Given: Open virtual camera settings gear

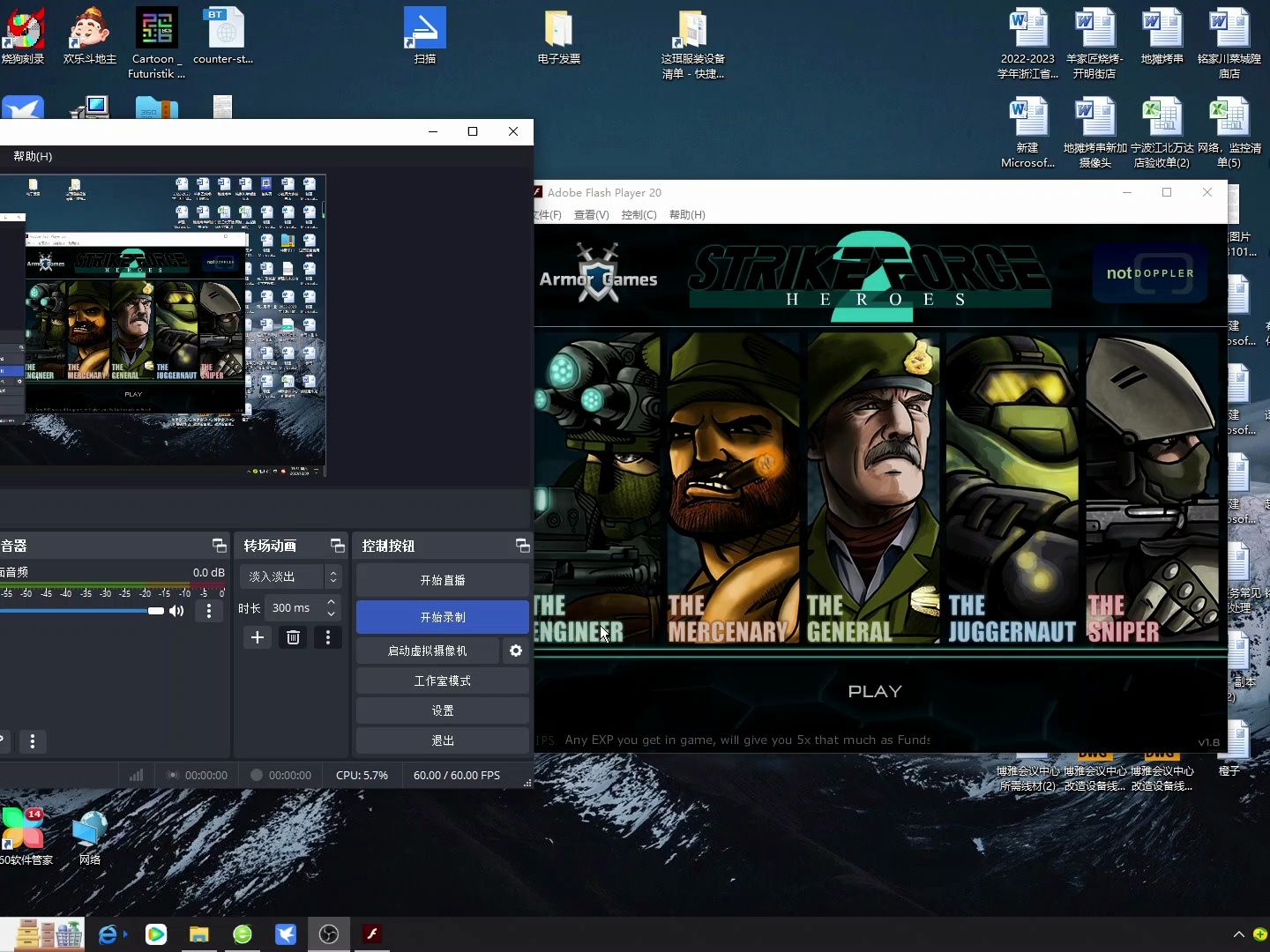Looking at the screenshot, I should point(516,651).
